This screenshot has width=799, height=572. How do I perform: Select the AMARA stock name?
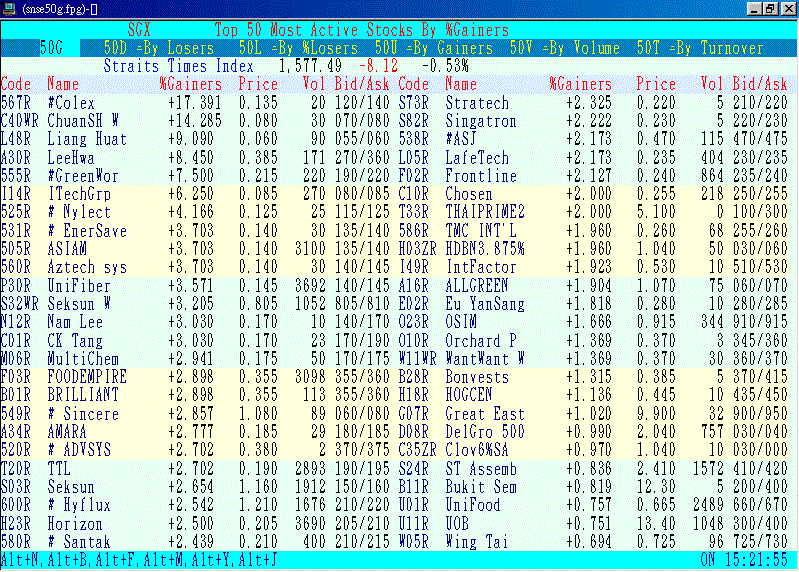coord(67,432)
